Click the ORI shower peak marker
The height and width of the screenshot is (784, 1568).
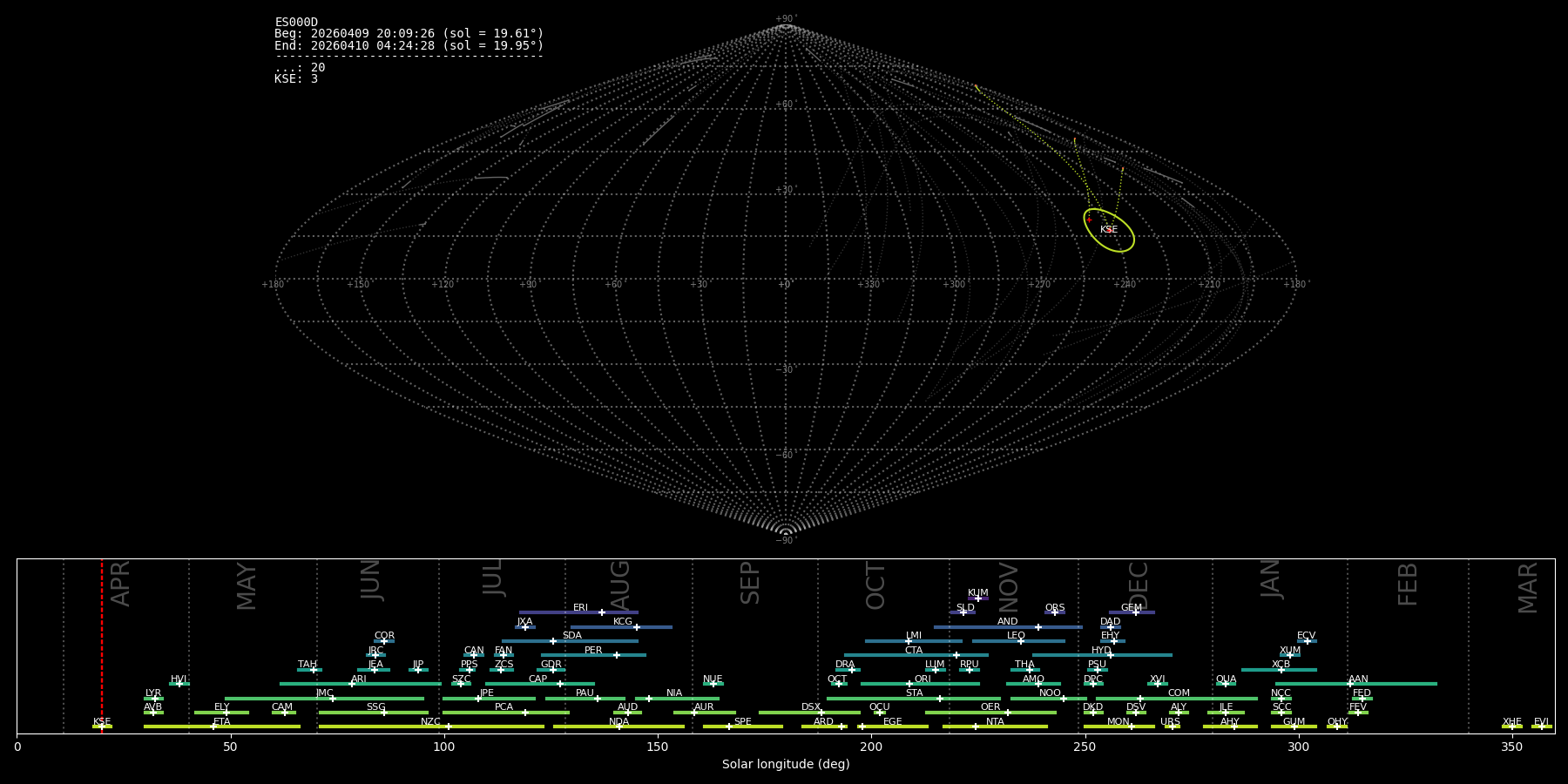coord(910,684)
